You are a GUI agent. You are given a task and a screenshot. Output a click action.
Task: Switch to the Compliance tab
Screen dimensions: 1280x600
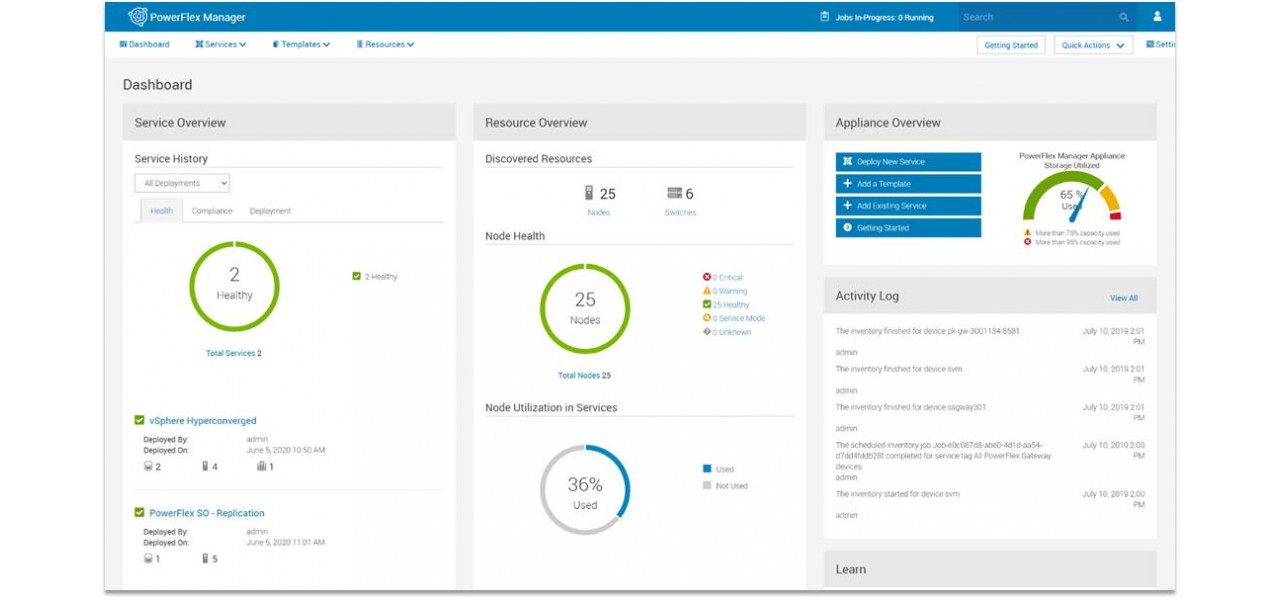pos(212,211)
